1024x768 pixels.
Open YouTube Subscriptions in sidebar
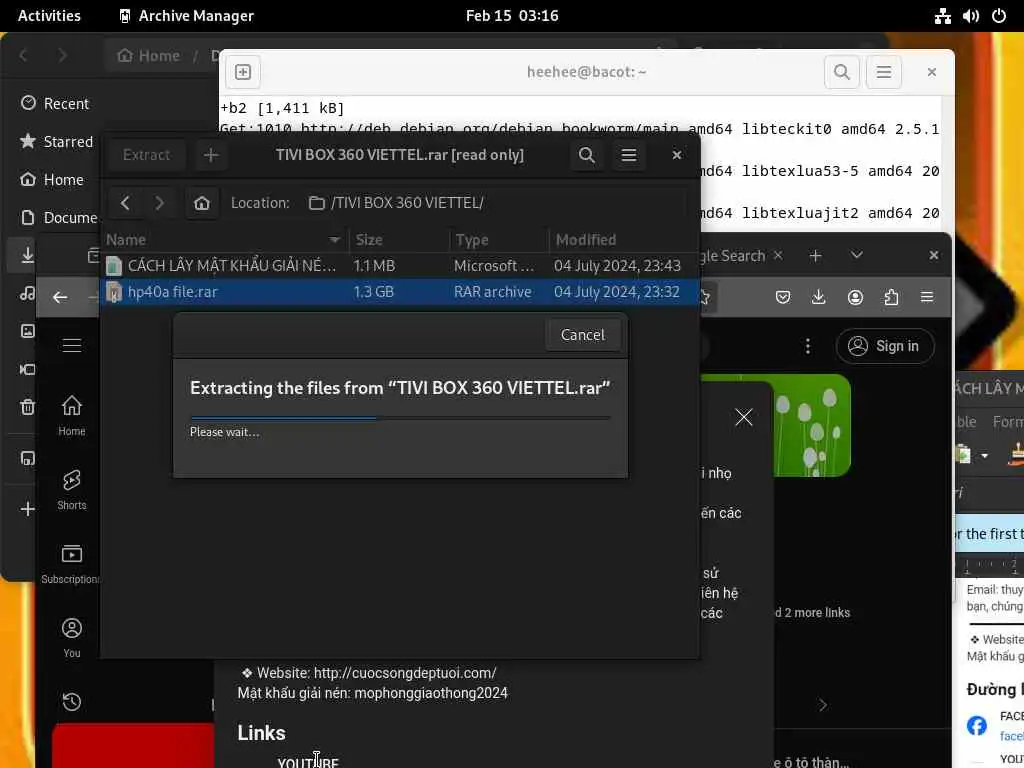click(x=71, y=564)
